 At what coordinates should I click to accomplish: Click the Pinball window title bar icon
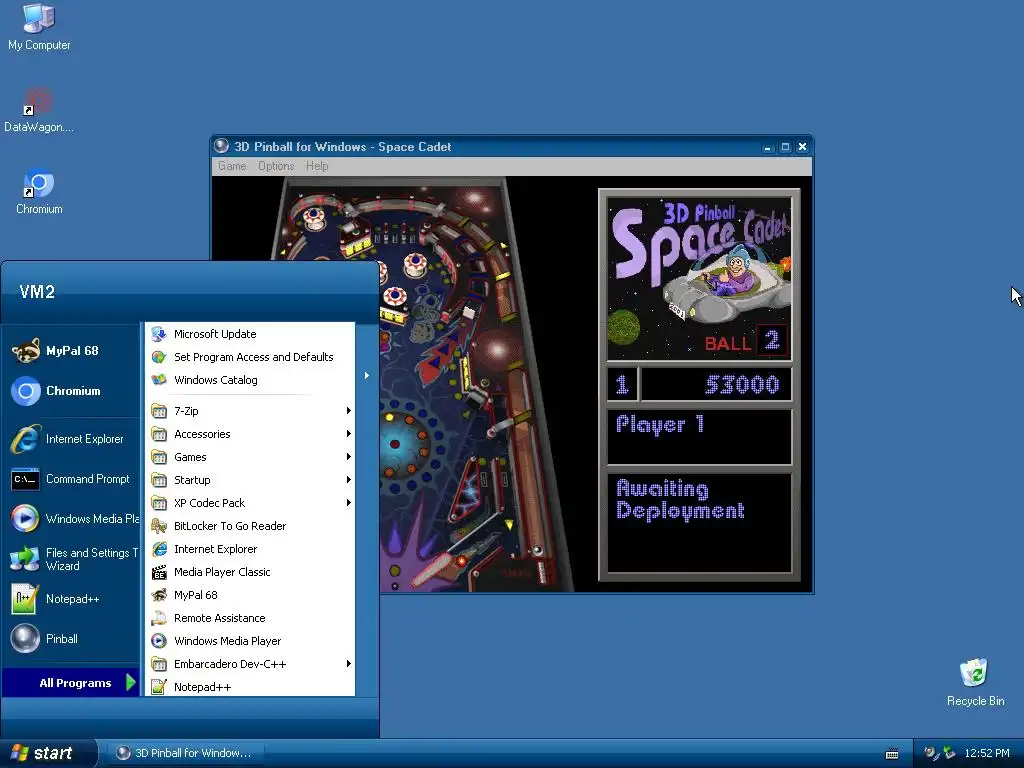point(221,146)
